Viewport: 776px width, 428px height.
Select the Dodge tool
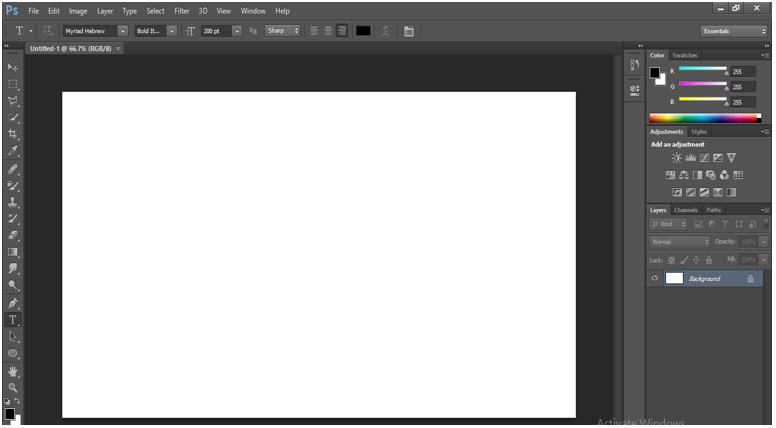[x=13, y=285]
